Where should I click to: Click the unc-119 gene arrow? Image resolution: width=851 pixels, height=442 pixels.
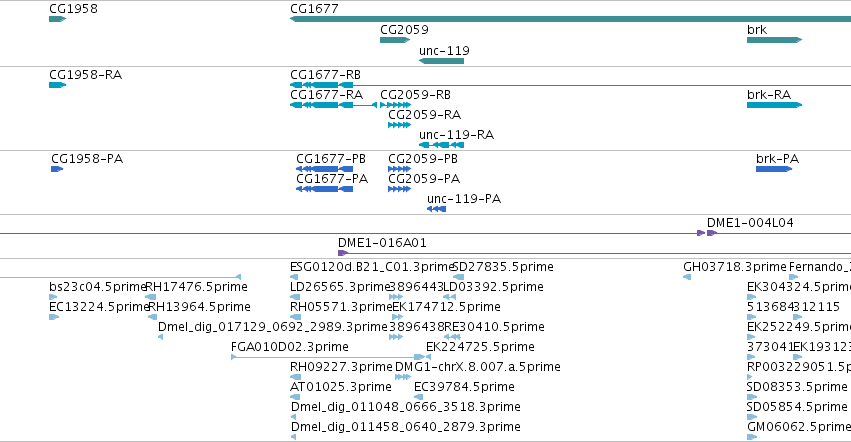[x=441, y=61]
